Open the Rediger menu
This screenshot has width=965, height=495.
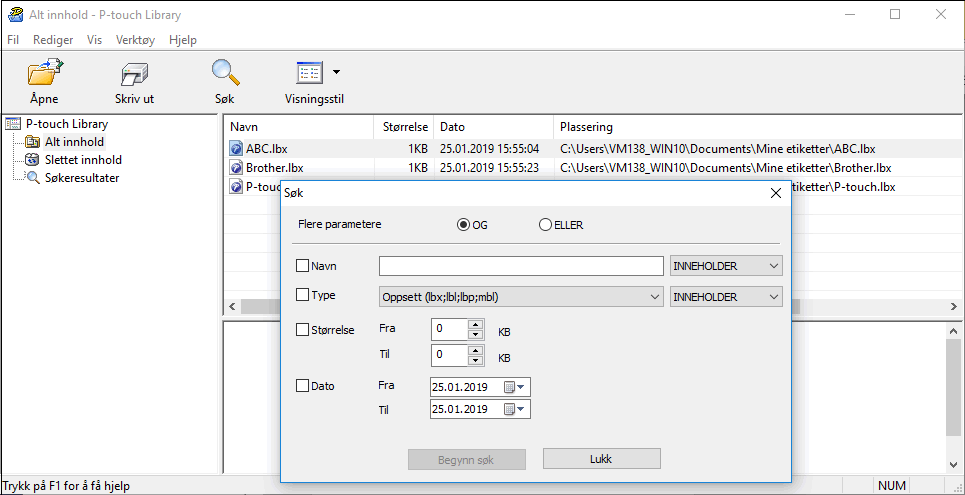(53, 40)
